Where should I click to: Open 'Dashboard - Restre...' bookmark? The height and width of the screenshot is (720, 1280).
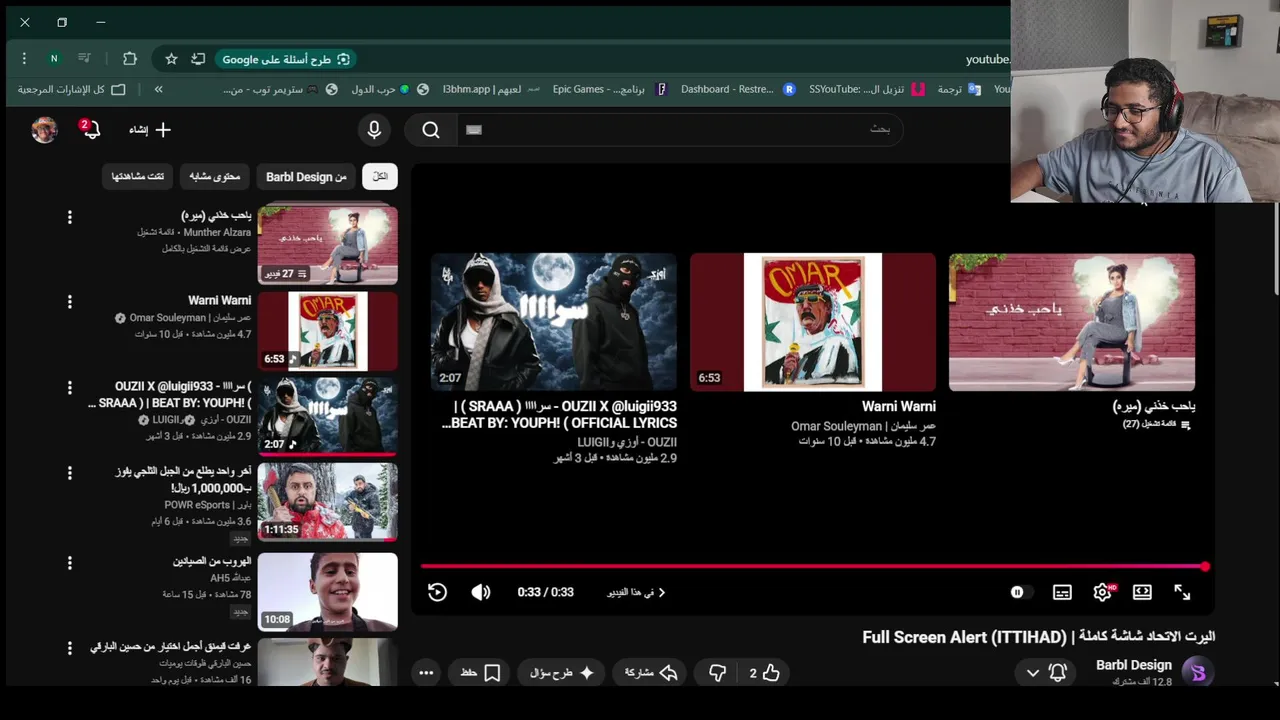click(x=738, y=89)
